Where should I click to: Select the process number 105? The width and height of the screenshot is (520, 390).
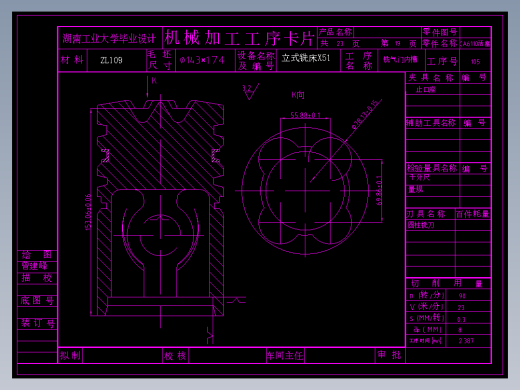click(x=475, y=62)
